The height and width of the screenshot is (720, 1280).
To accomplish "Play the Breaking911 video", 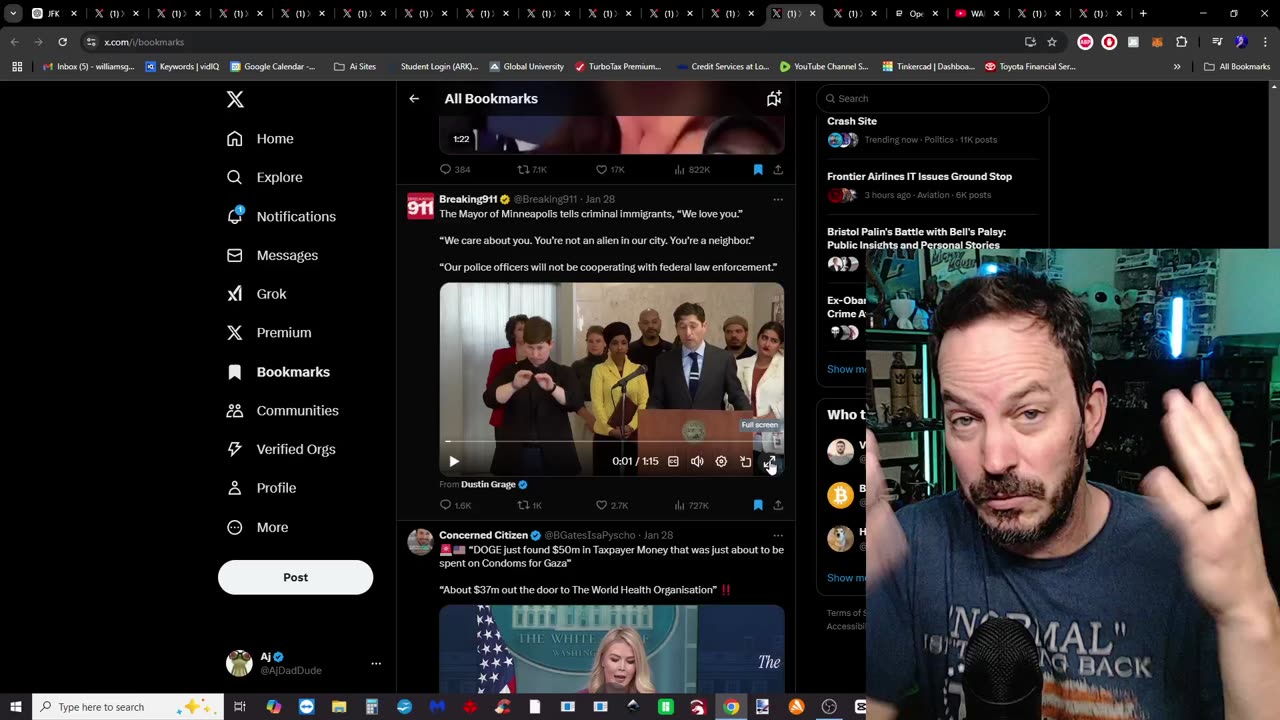I will (x=454, y=461).
